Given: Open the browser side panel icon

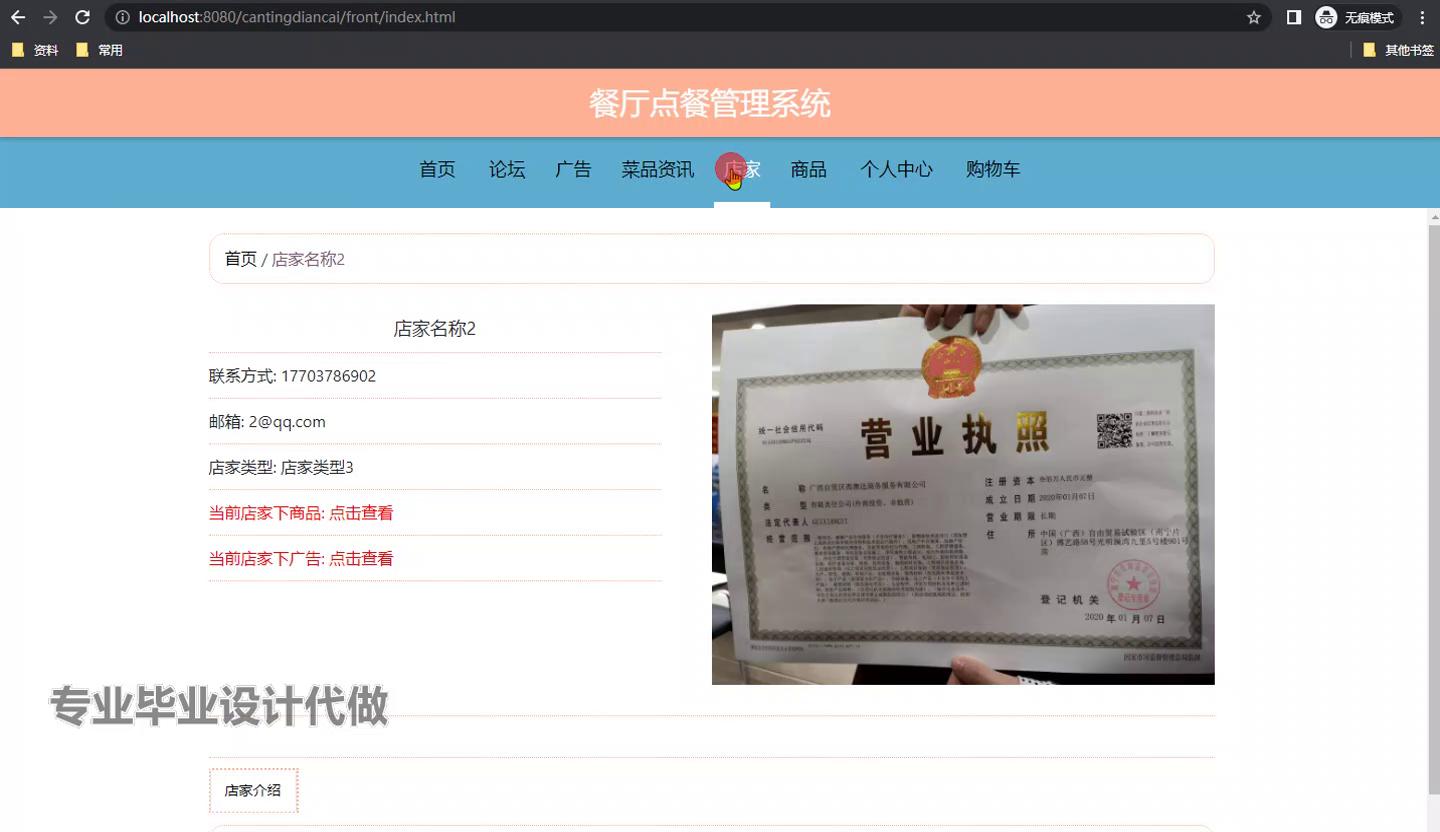Looking at the screenshot, I should (x=1293, y=17).
